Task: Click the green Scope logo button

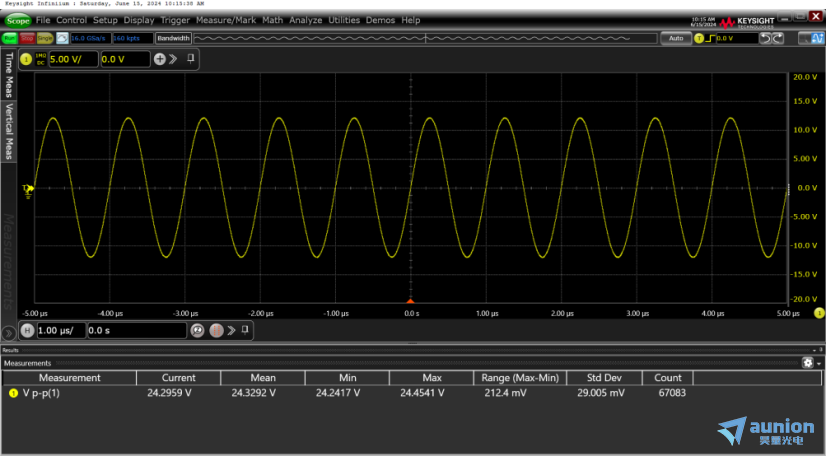Action: pyautogui.click(x=18, y=21)
